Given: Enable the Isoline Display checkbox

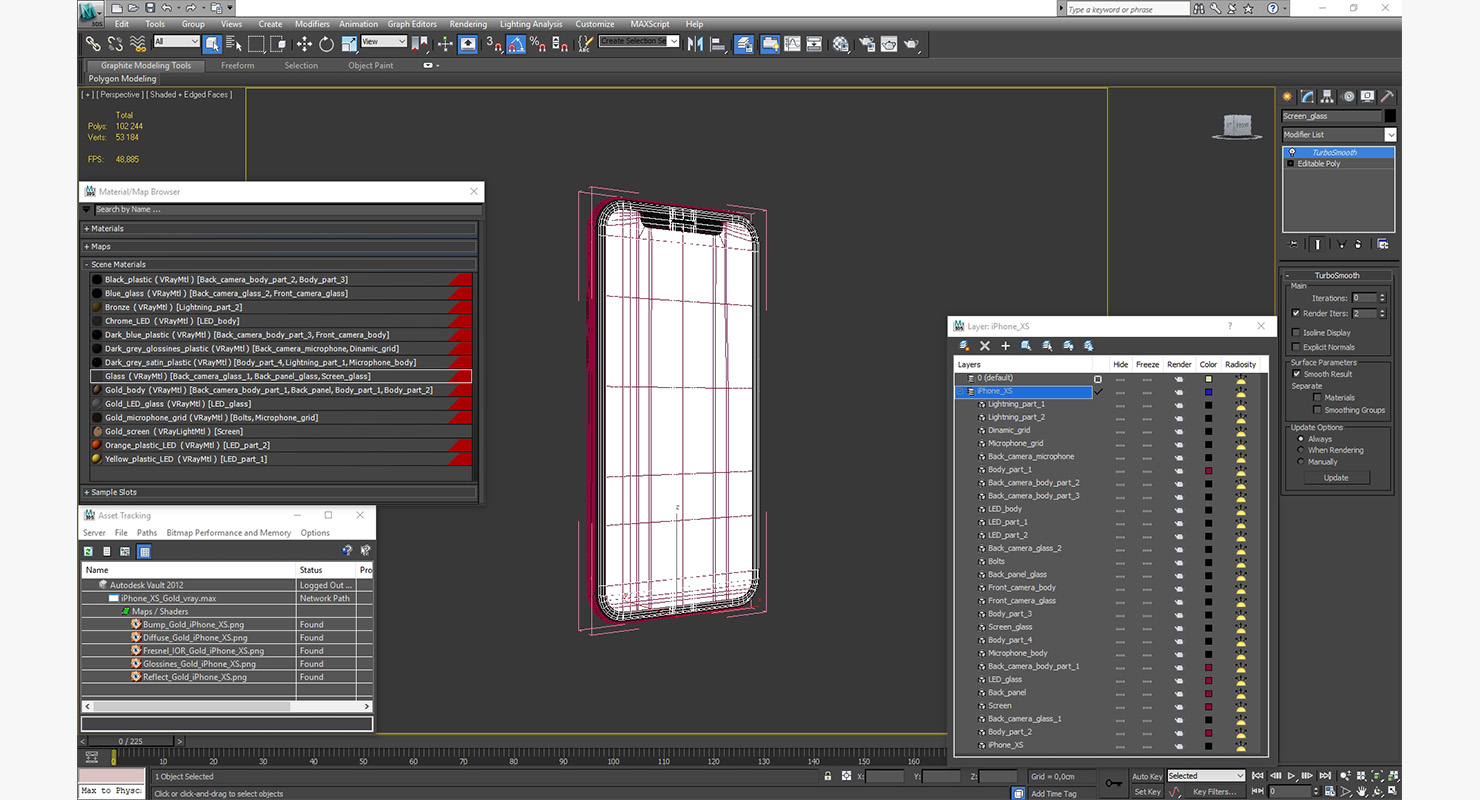Looking at the screenshot, I should click(1296, 332).
